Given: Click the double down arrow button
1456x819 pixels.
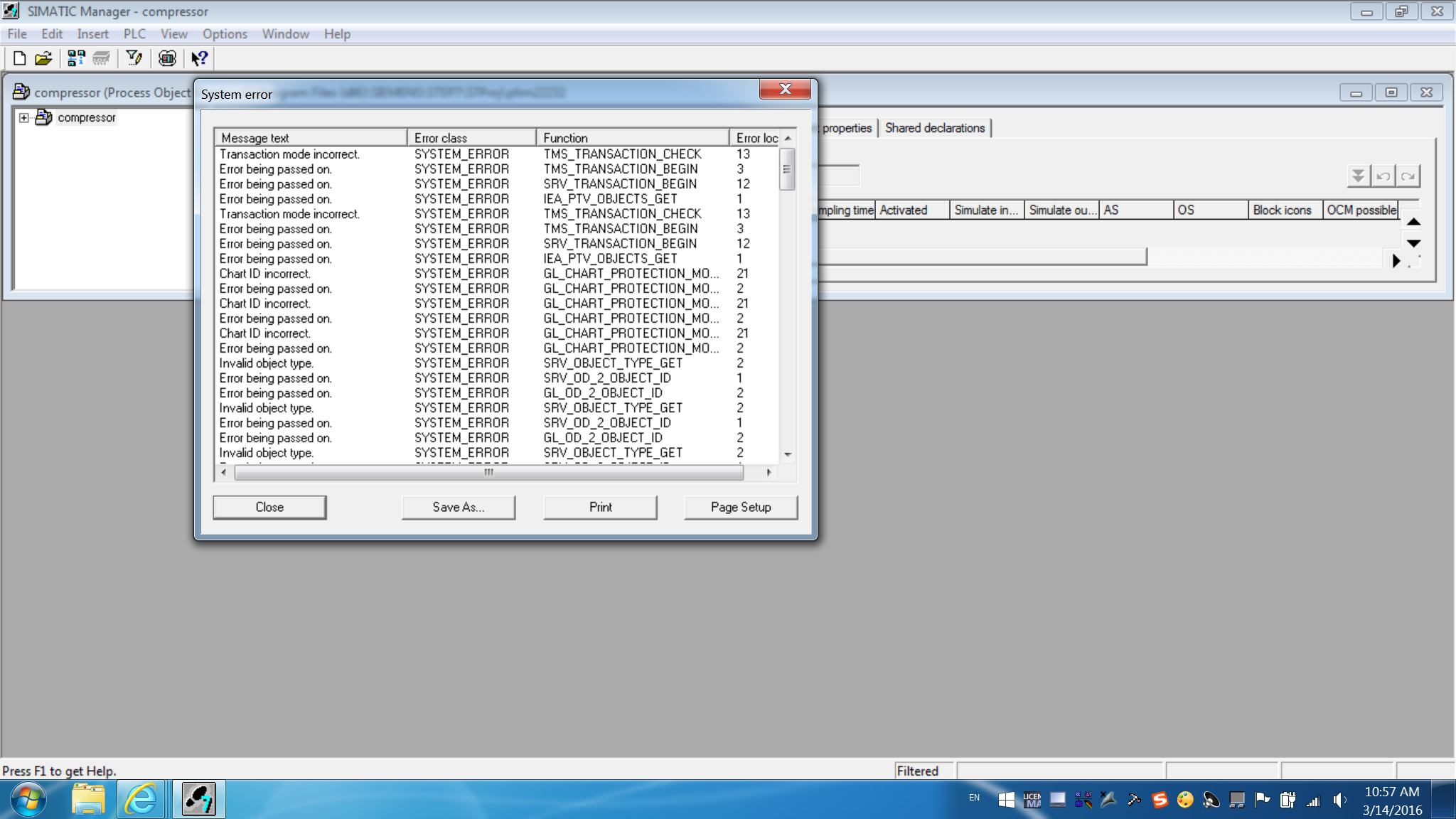Looking at the screenshot, I should click(1358, 176).
